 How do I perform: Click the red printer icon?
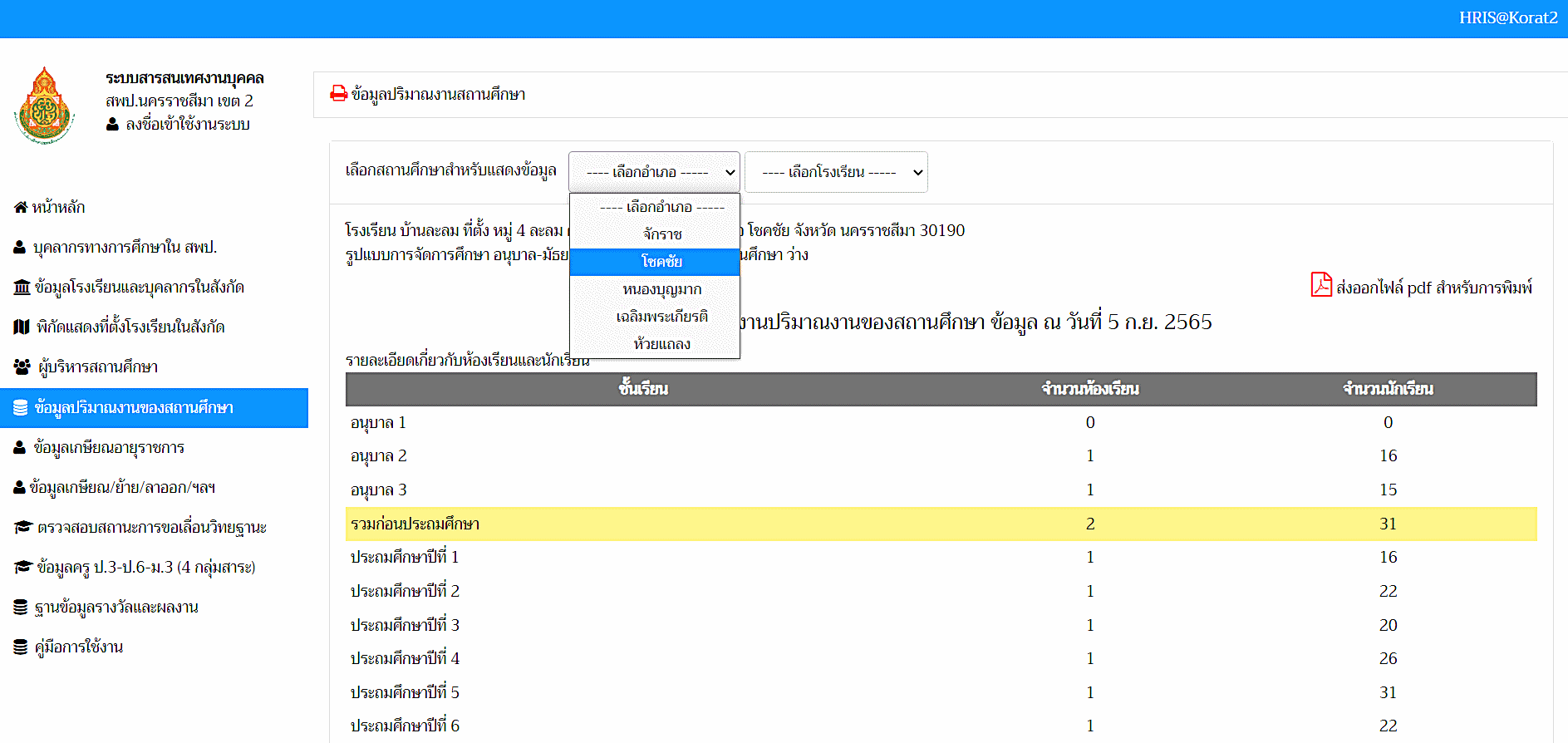[338, 94]
